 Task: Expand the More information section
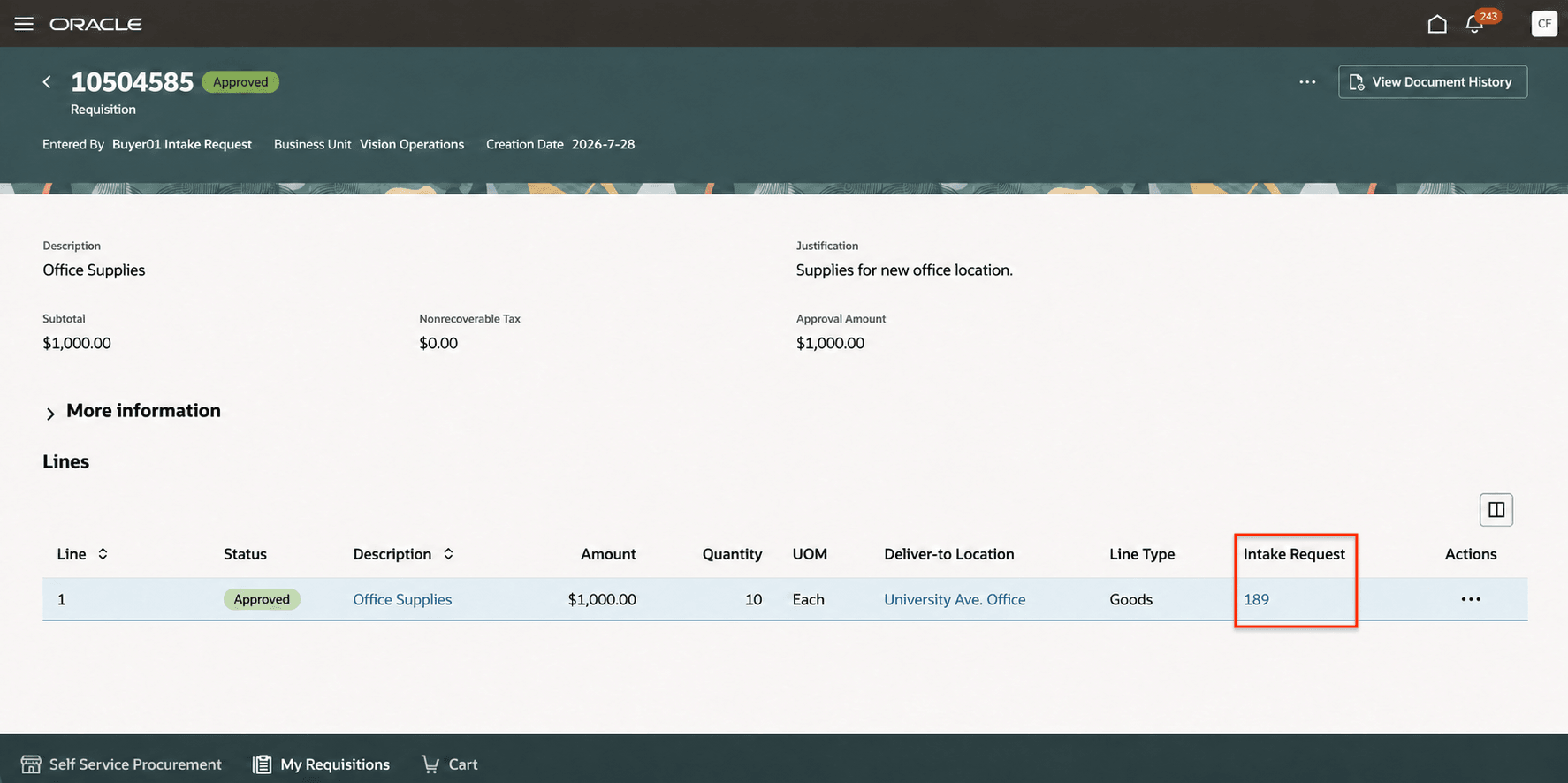(x=132, y=411)
